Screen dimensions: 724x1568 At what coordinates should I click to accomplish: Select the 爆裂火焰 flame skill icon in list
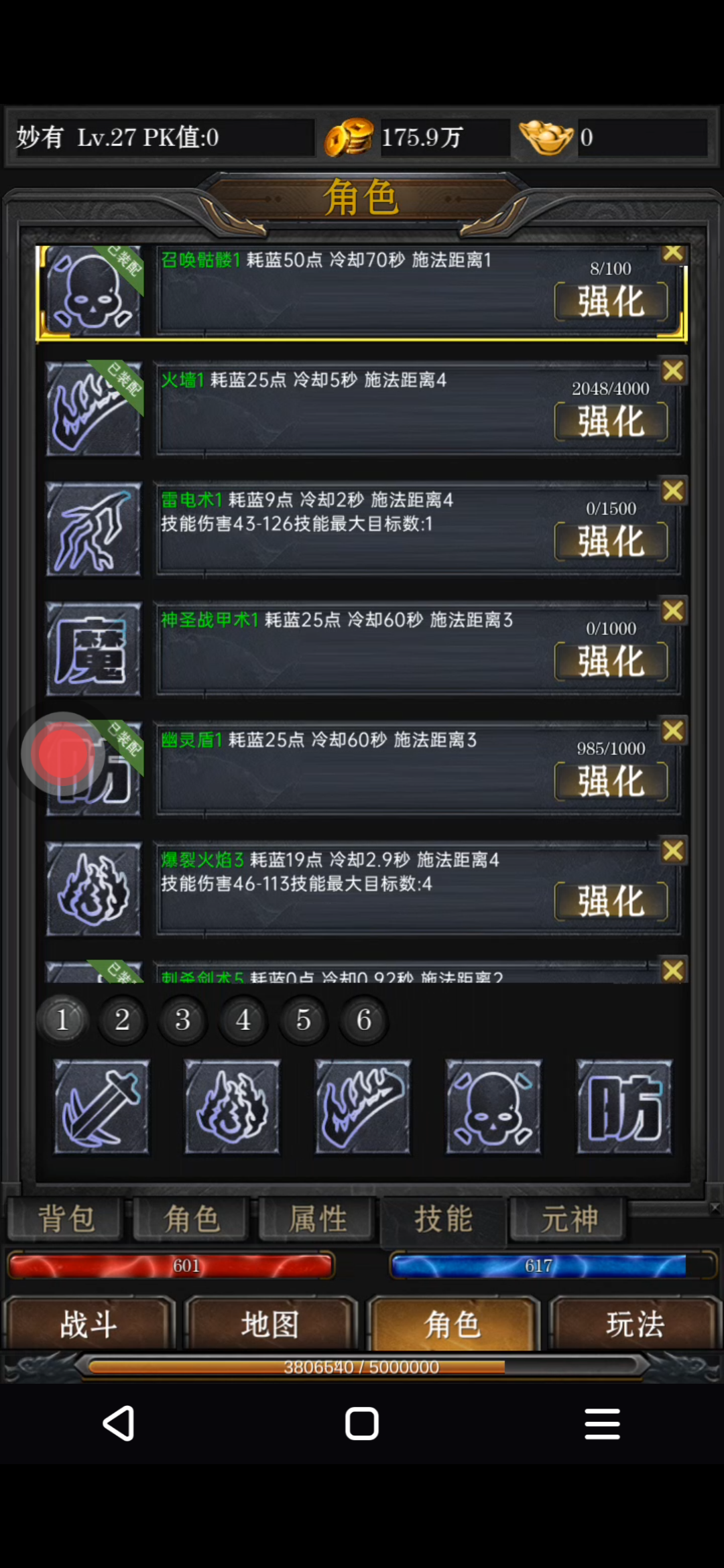point(93,889)
